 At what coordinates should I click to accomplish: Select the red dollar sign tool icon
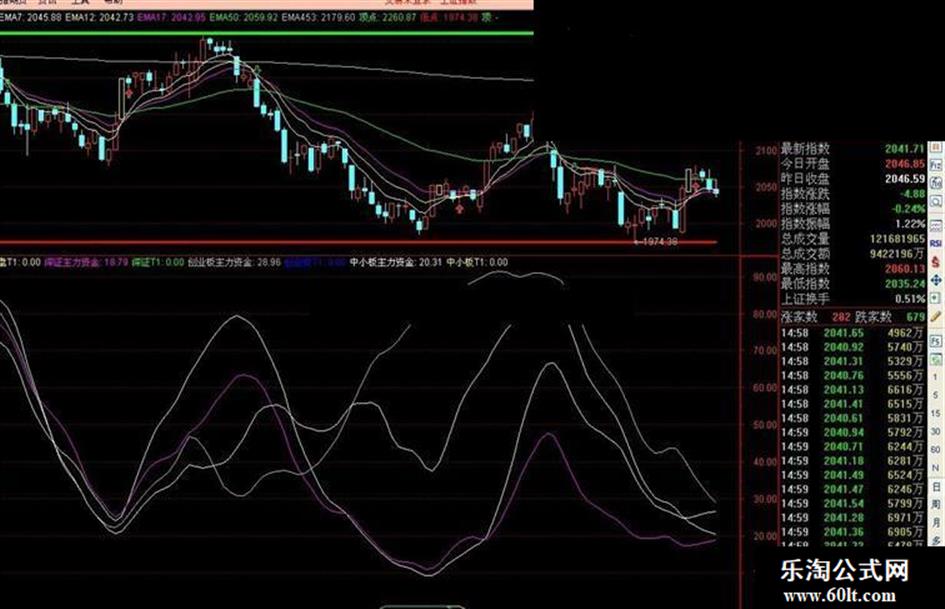[x=936, y=262]
